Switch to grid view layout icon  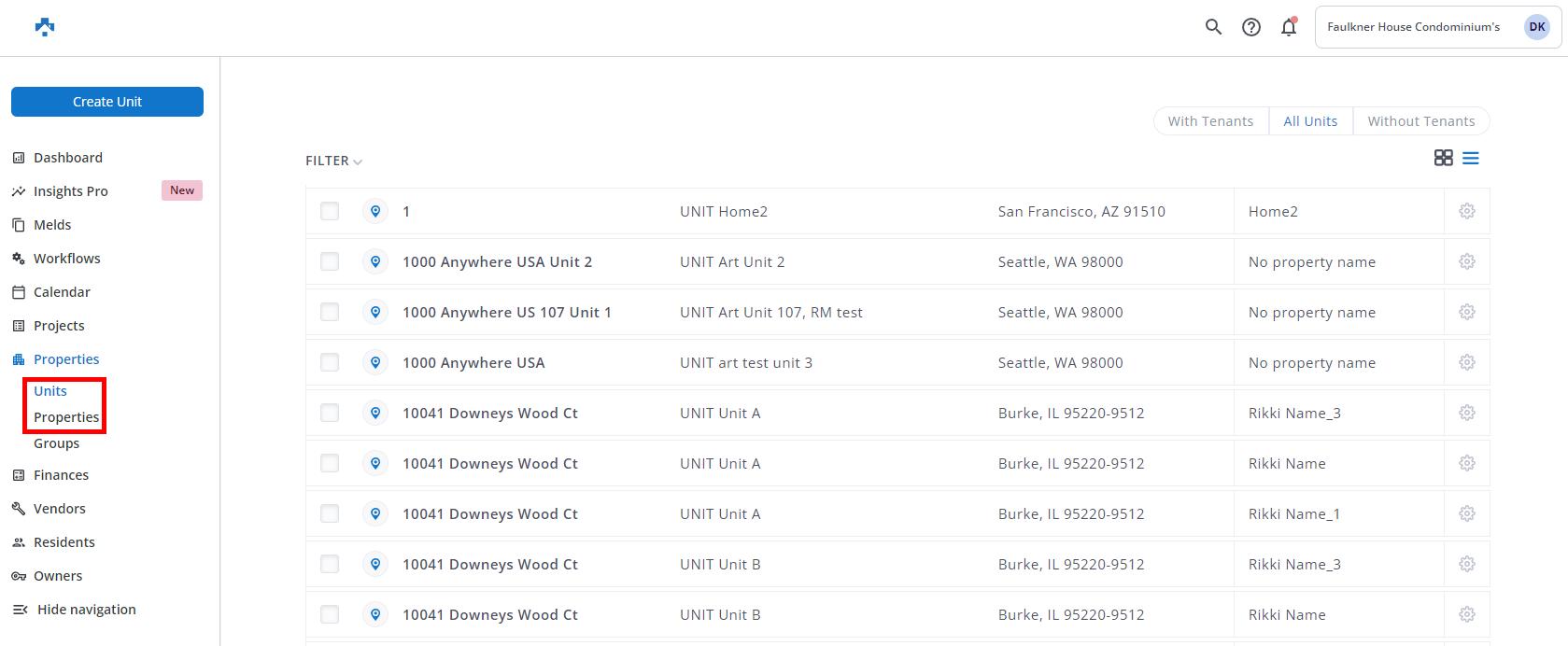point(1443,158)
